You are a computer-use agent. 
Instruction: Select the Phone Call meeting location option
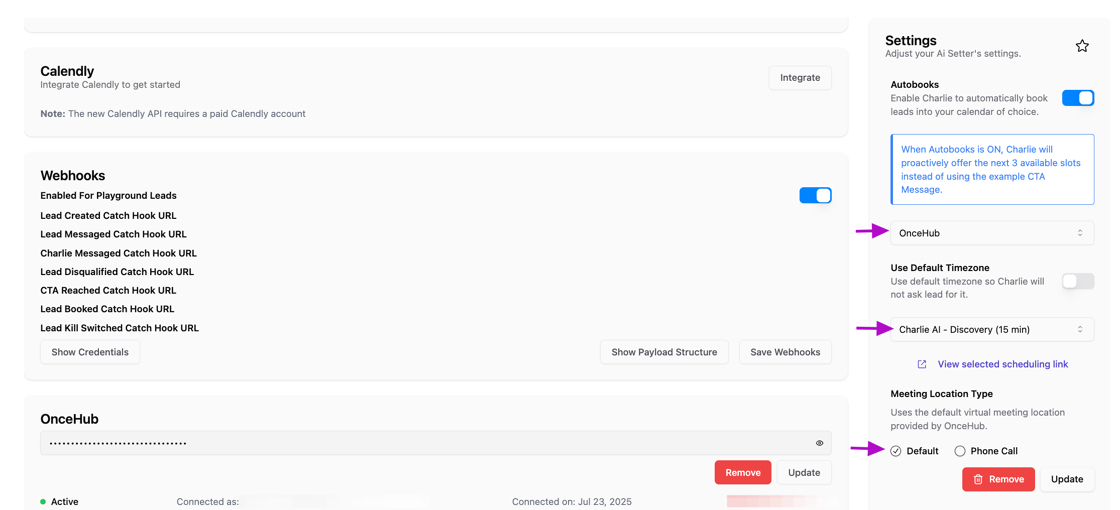click(x=960, y=451)
